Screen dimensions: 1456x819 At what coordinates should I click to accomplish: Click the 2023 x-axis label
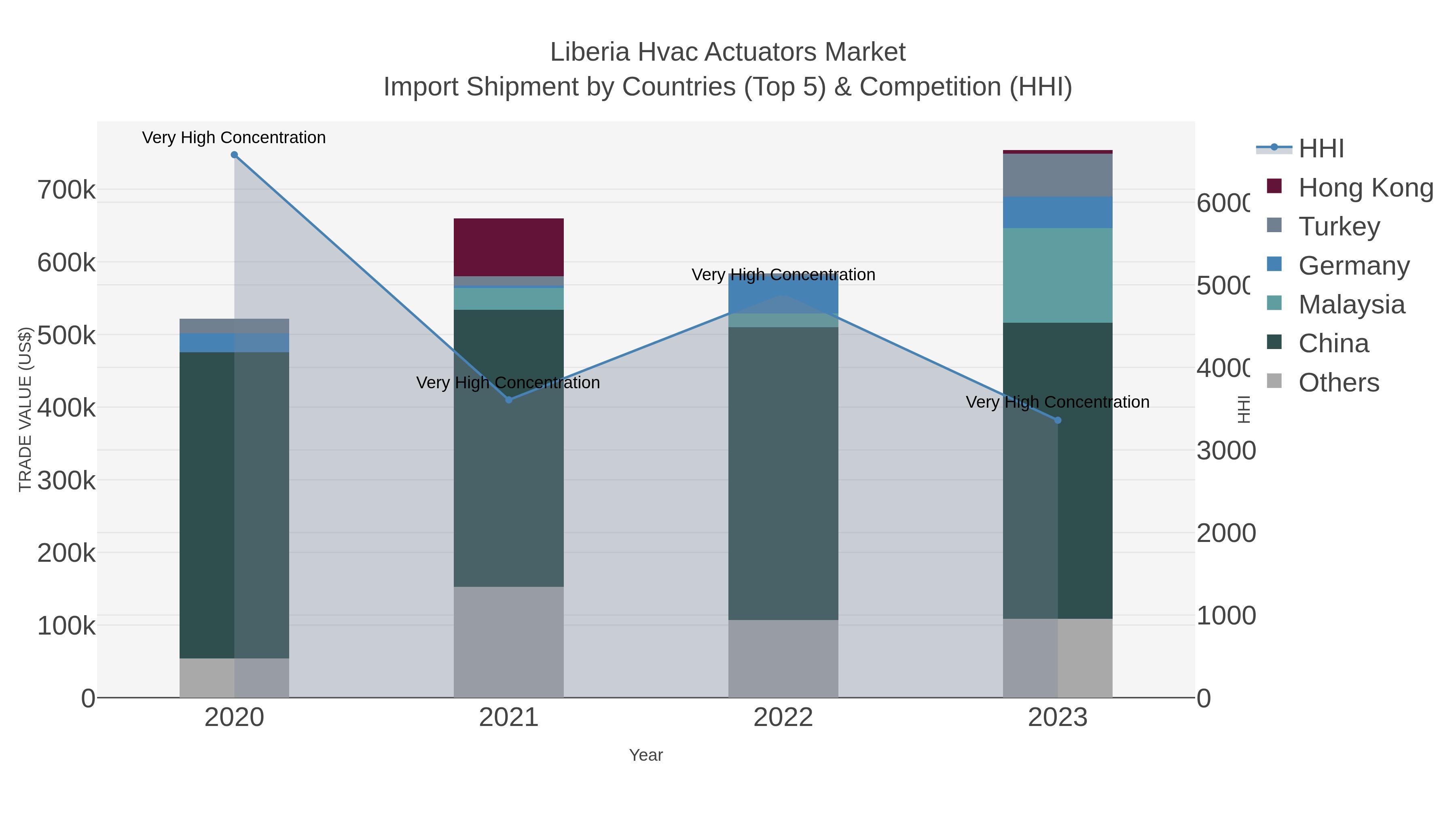(1058, 718)
